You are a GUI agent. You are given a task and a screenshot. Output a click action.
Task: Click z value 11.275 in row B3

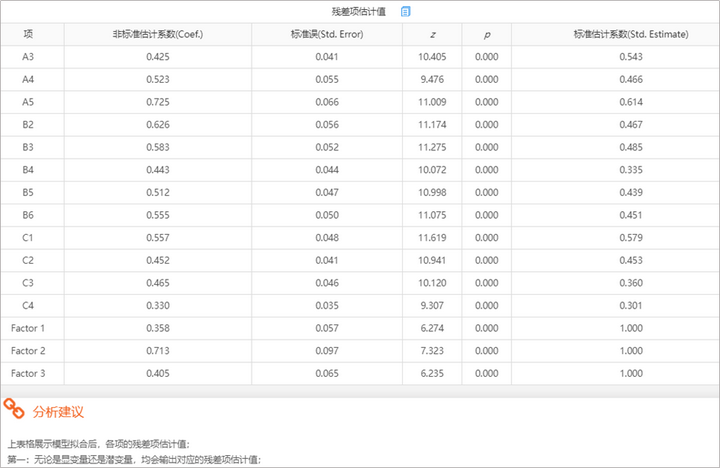coord(432,147)
